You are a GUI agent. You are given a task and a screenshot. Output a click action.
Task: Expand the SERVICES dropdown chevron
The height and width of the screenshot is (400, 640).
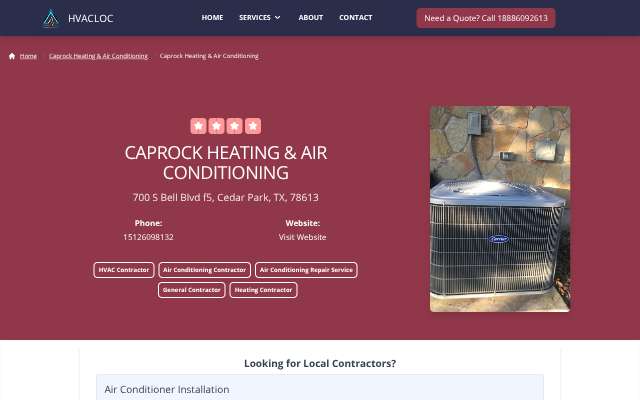click(x=278, y=18)
